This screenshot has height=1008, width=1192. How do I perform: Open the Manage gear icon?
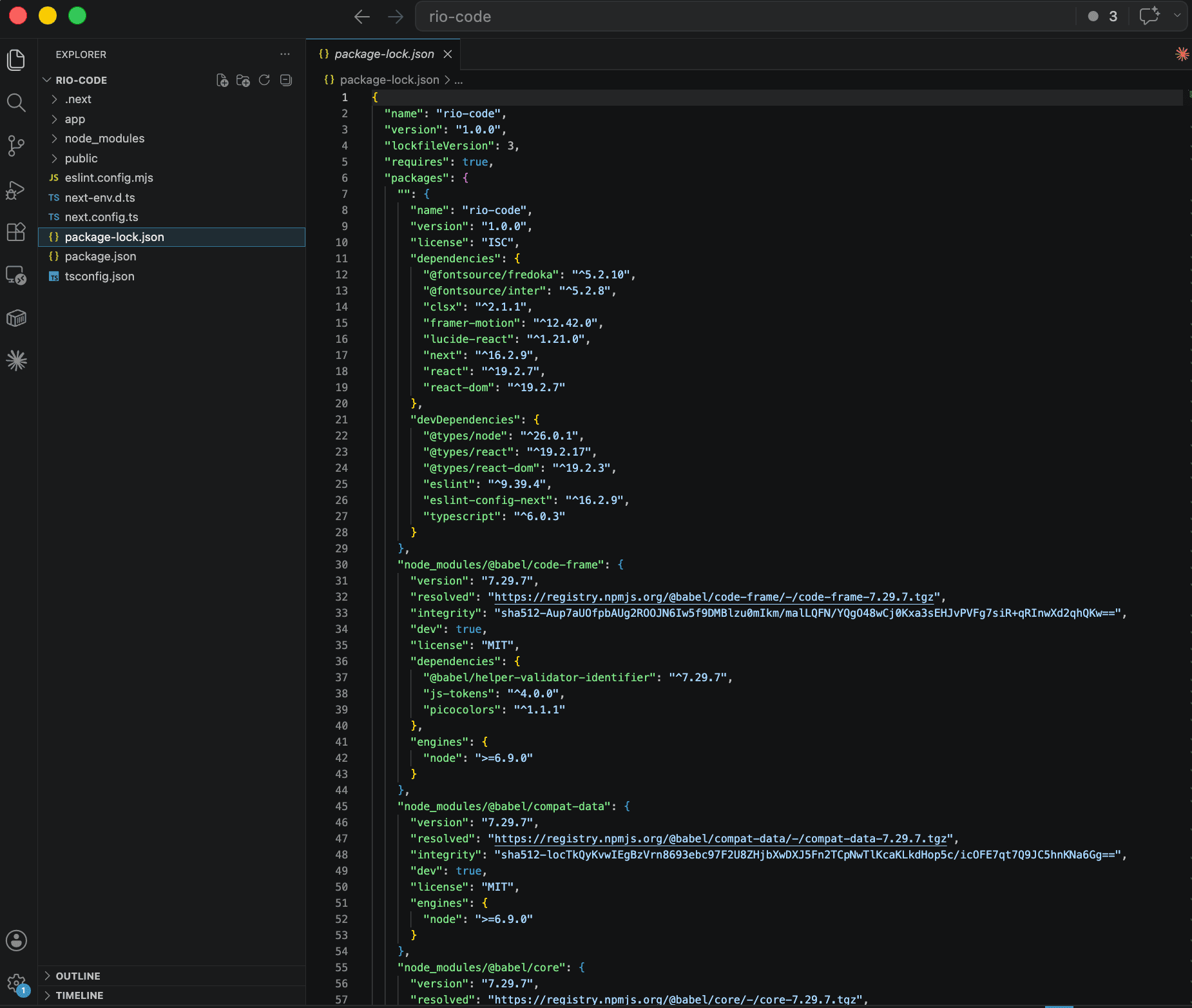tap(16, 984)
